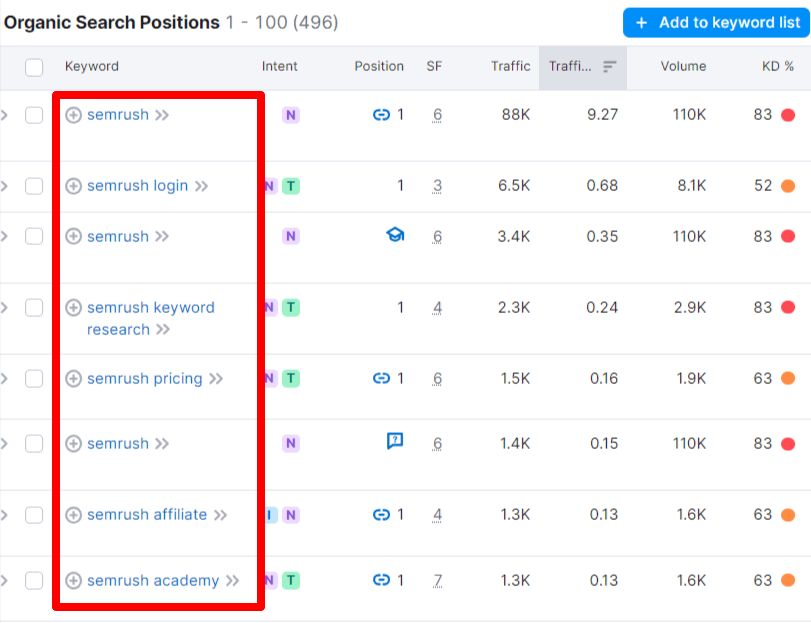Toggle the select-all checkbox in the header
Image resolution: width=811 pixels, height=623 pixels.
35,66
